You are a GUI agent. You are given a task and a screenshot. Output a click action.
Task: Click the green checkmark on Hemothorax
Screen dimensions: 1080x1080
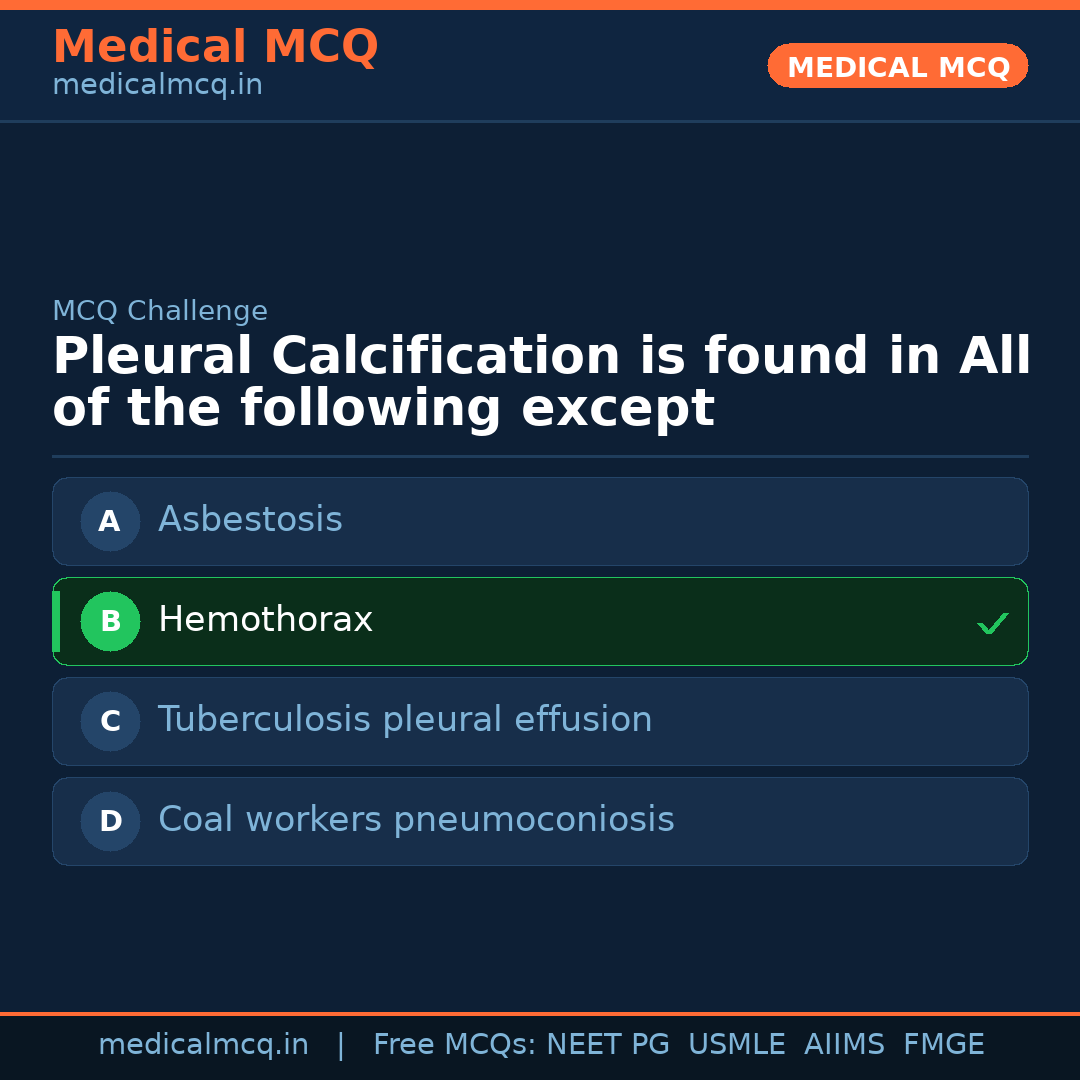coord(992,623)
